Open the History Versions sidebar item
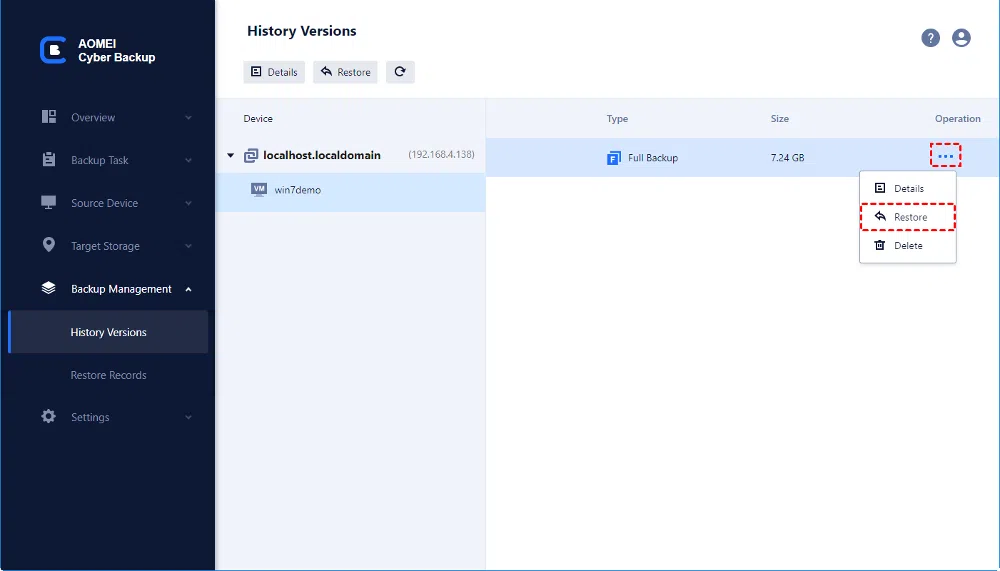Screen dimensions: 1000x571 (108, 332)
